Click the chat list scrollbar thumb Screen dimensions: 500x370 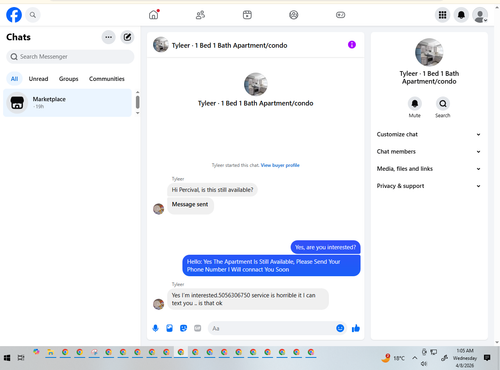(x=138, y=102)
